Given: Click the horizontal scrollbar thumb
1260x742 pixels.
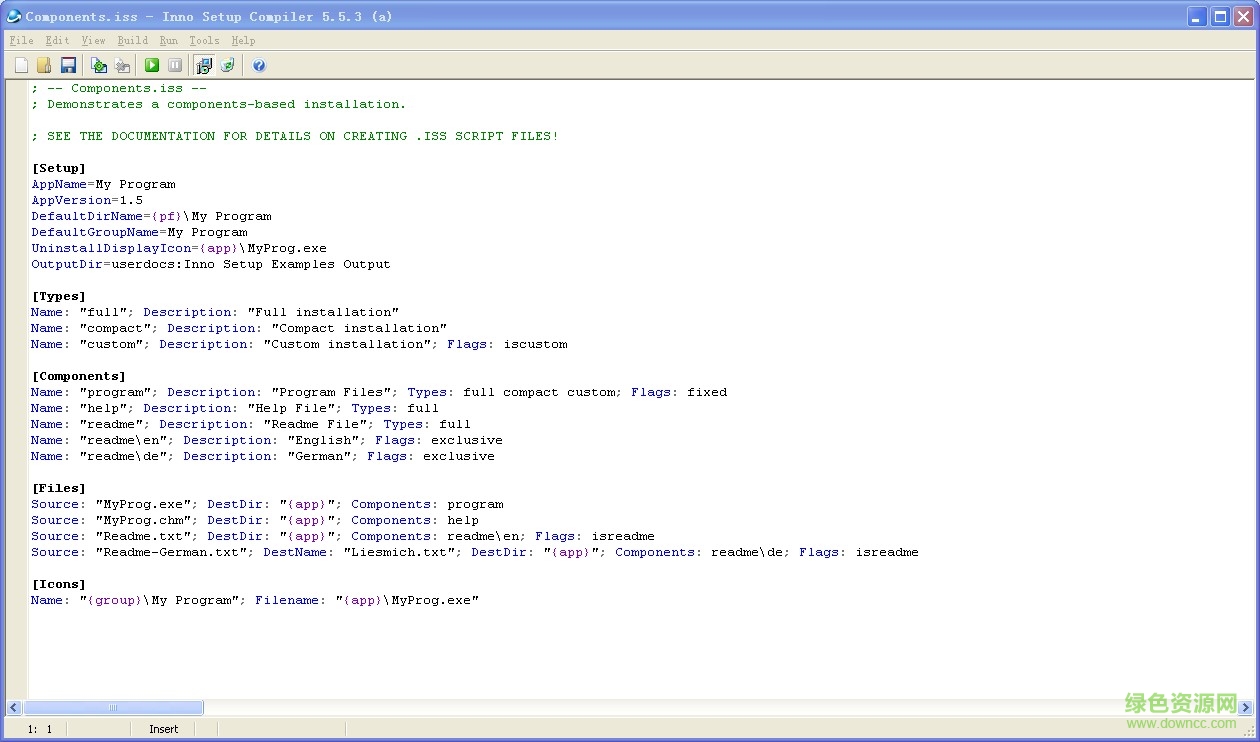Looking at the screenshot, I should pos(113,707).
